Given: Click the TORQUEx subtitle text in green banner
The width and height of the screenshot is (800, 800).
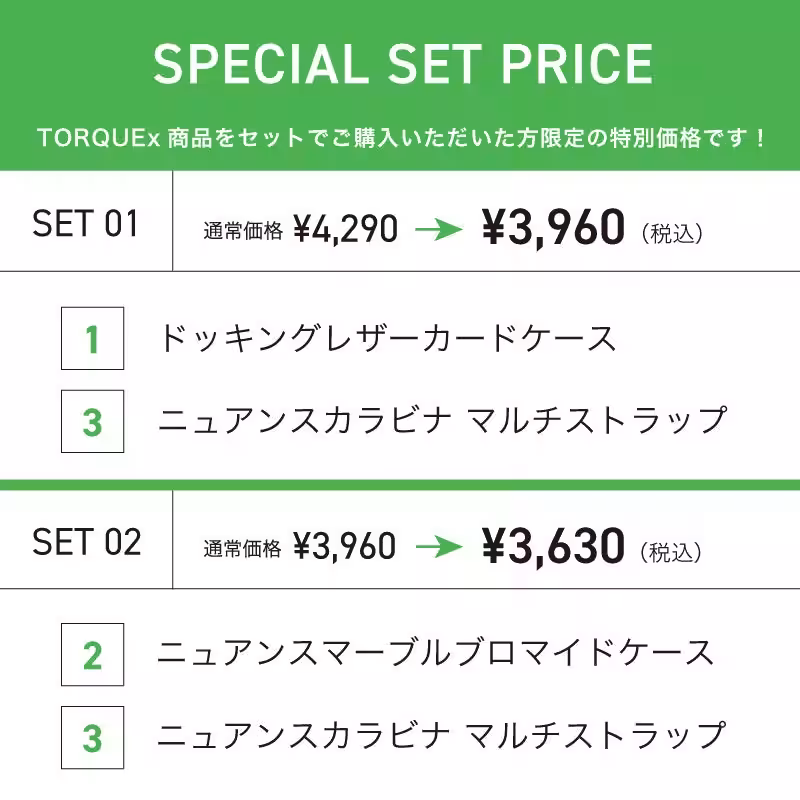Looking at the screenshot, I should (400, 137).
